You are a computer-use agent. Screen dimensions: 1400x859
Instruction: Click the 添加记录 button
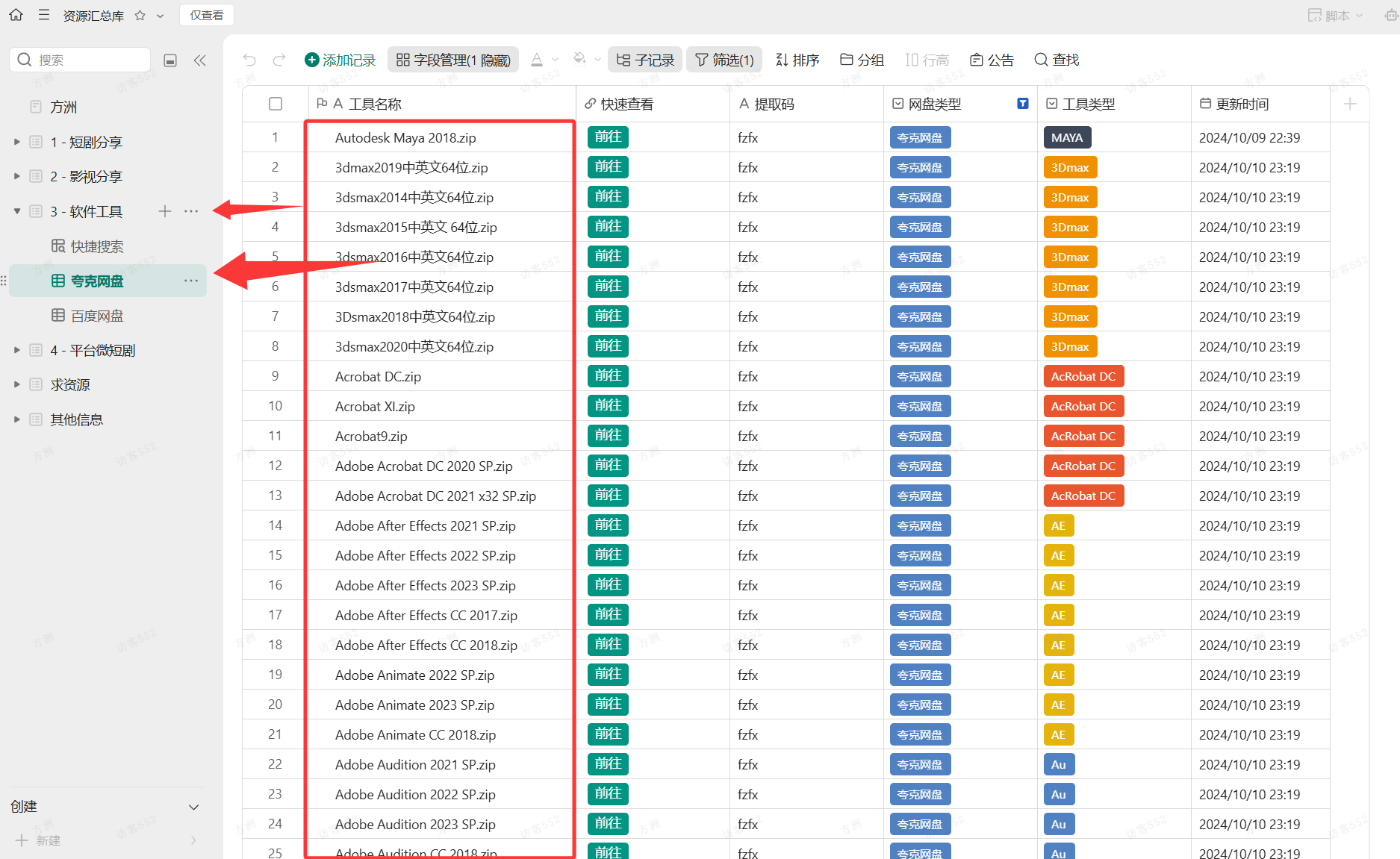340,60
